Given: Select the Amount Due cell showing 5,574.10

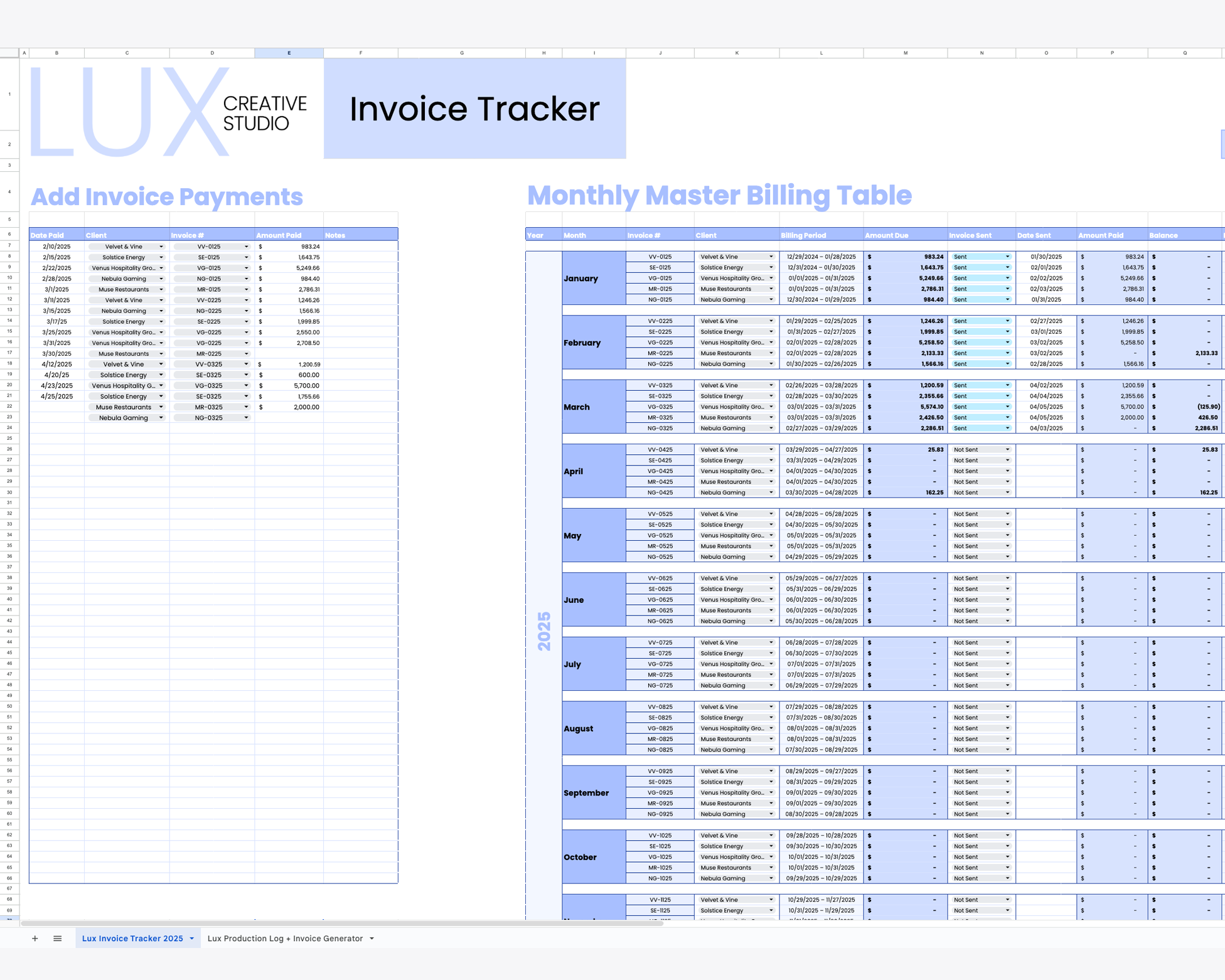Looking at the screenshot, I should tap(905, 407).
